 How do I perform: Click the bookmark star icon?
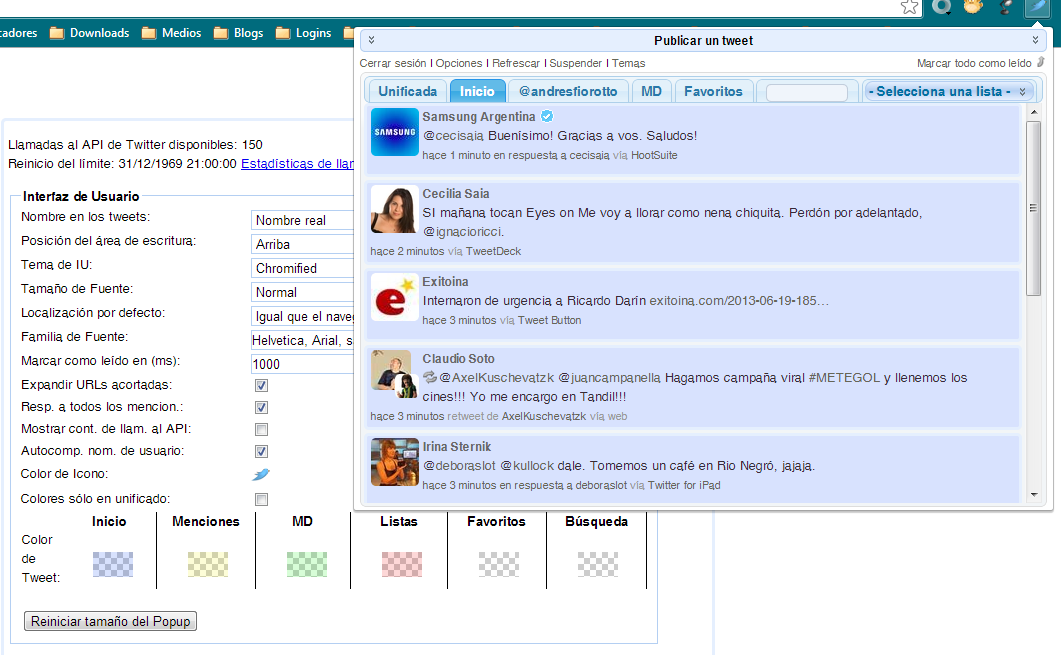click(909, 7)
